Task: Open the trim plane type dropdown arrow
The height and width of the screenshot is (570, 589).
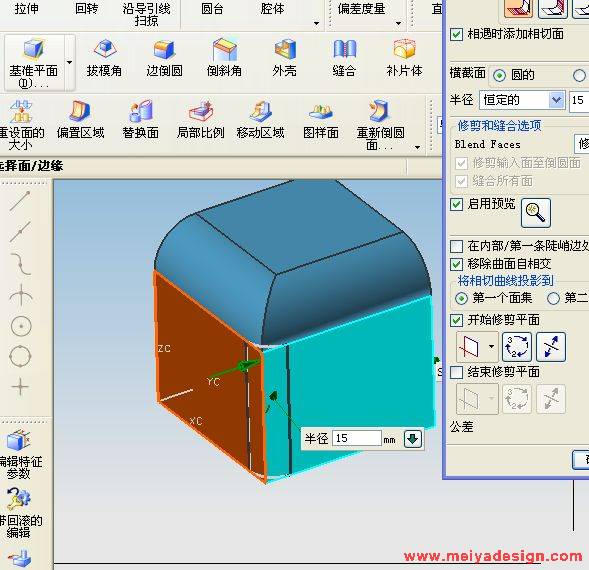Action: click(491, 346)
